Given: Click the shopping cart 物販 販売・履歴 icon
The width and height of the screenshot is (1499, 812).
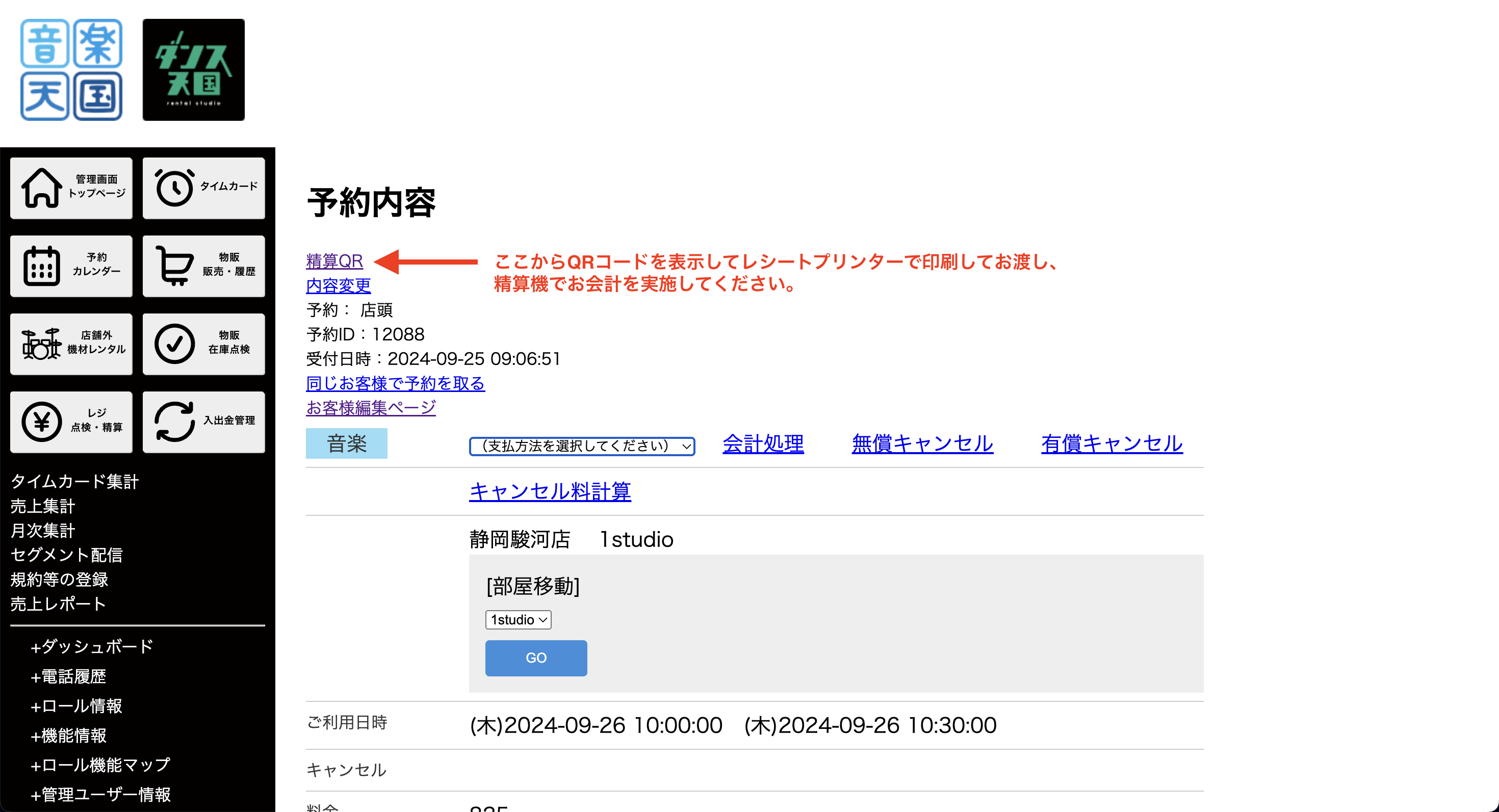Looking at the screenshot, I should 174,266.
